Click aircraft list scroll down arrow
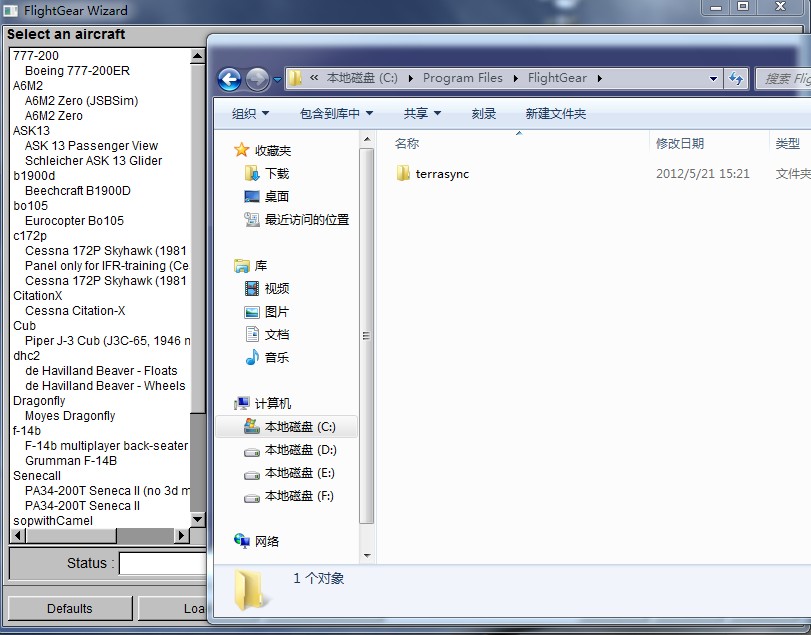The height and width of the screenshot is (635, 811). click(198, 519)
